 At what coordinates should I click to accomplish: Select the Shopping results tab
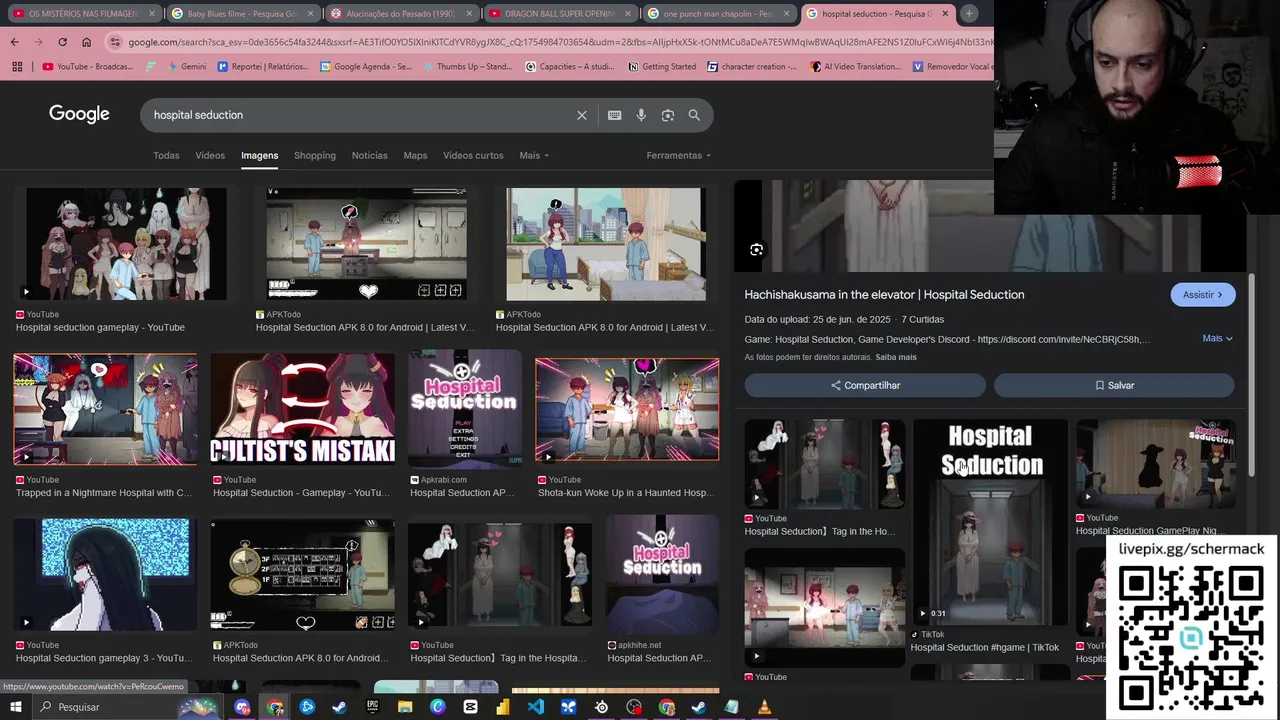click(315, 155)
